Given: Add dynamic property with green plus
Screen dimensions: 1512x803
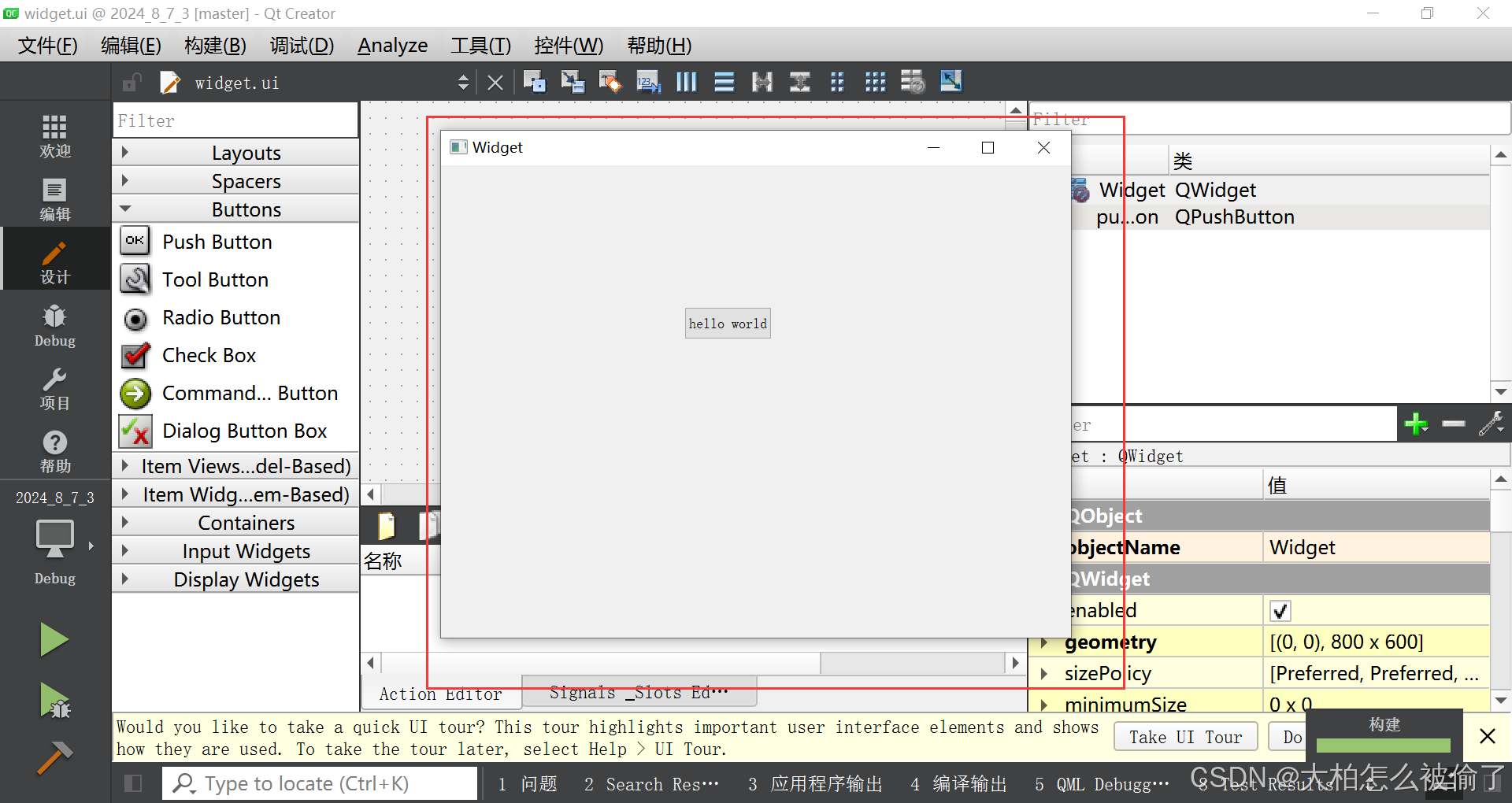Looking at the screenshot, I should pyautogui.click(x=1416, y=424).
